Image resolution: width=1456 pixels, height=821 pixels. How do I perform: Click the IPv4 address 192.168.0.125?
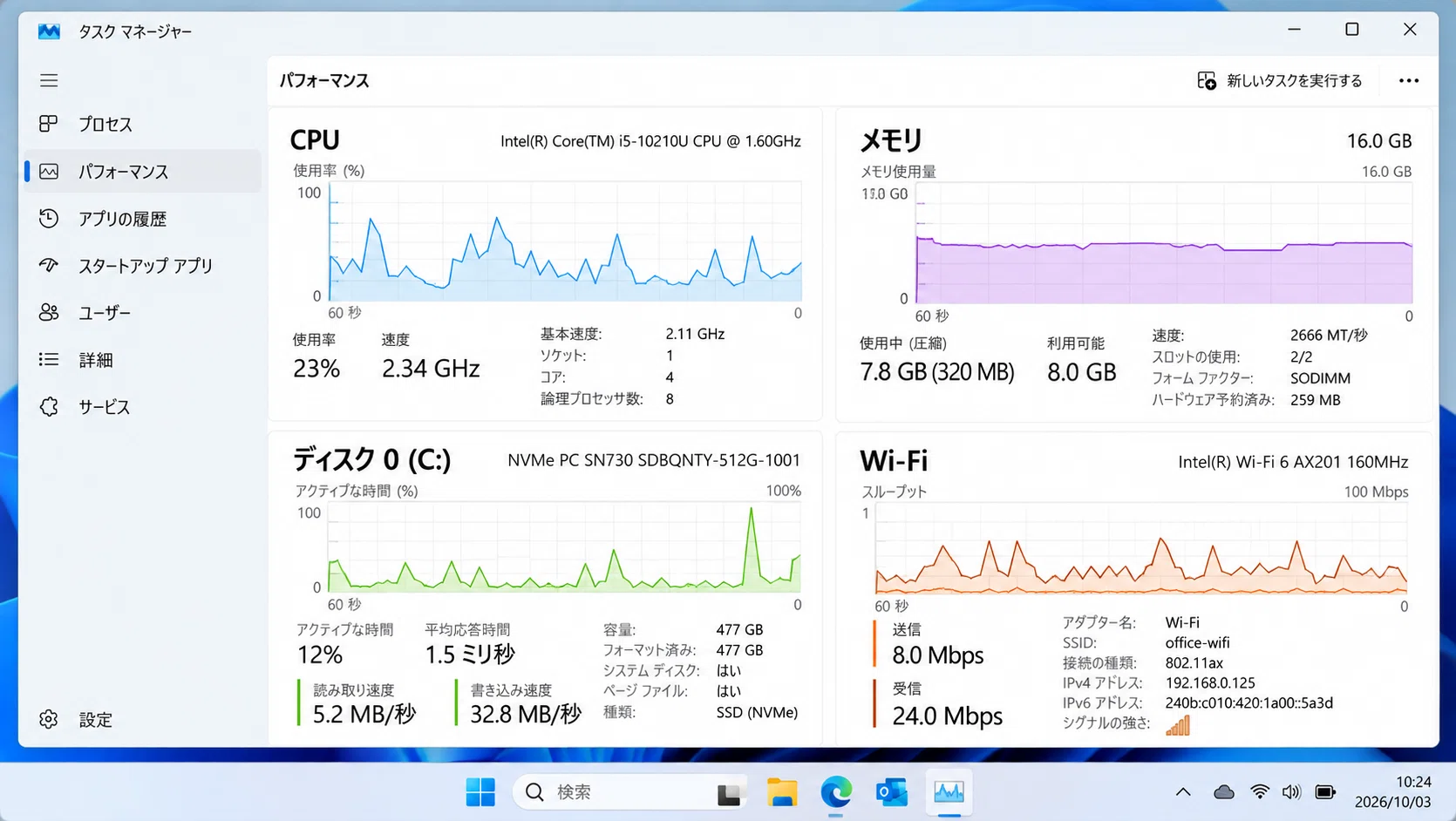(x=1210, y=682)
